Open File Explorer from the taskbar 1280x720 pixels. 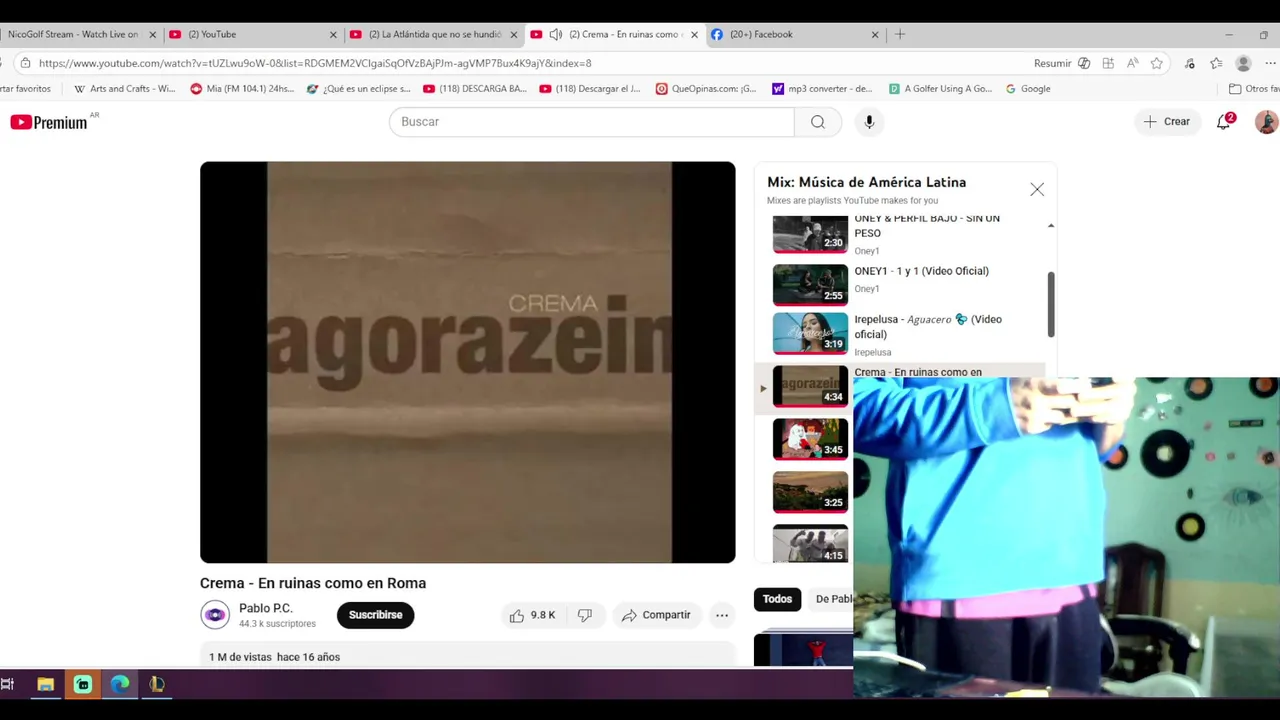coord(45,684)
